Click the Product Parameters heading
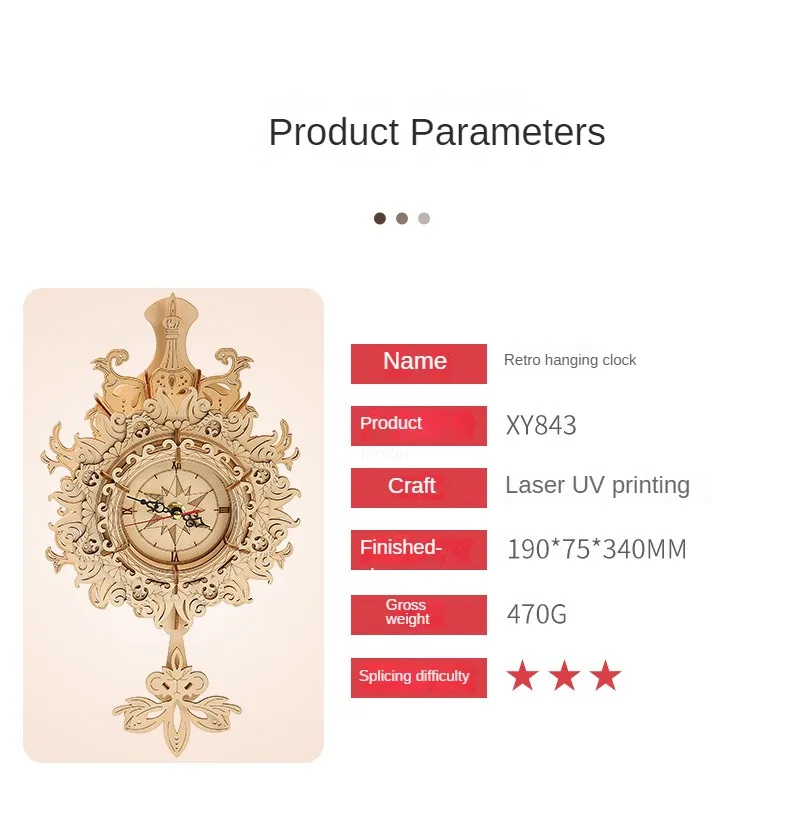This screenshot has width=800, height=818. pyautogui.click(x=437, y=132)
